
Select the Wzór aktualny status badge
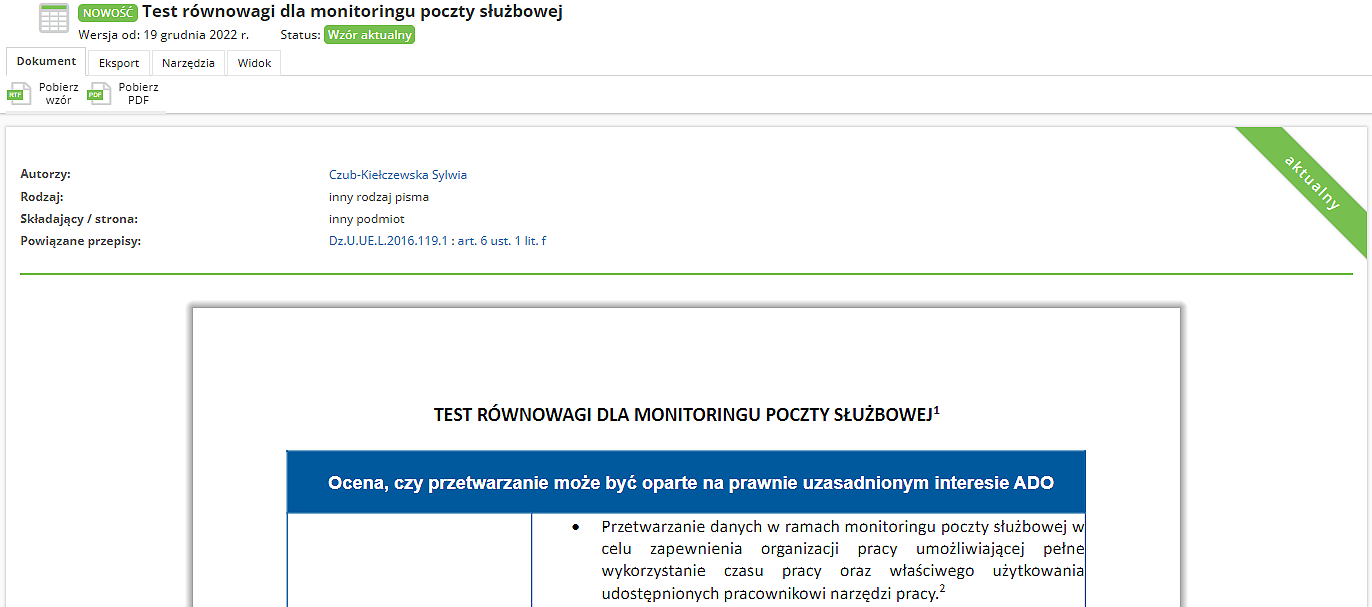pyautogui.click(x=368, y=35)
